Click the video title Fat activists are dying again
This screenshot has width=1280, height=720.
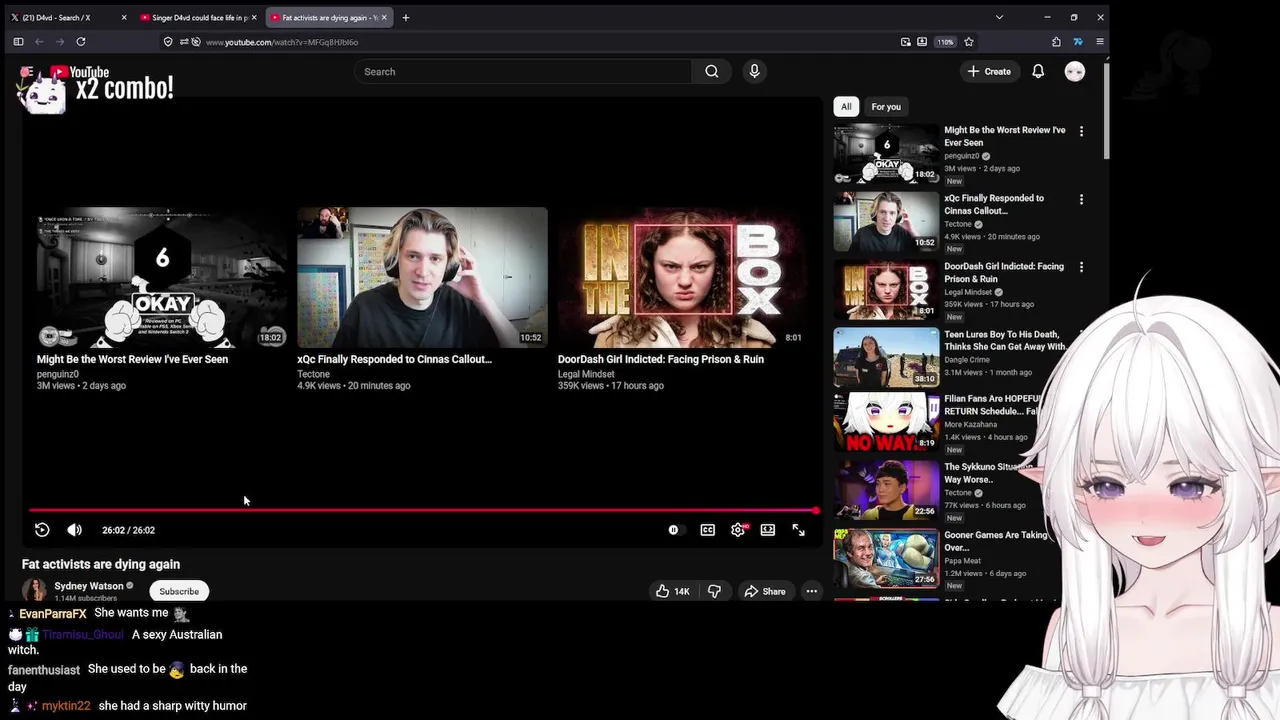[x=101, y=565]
